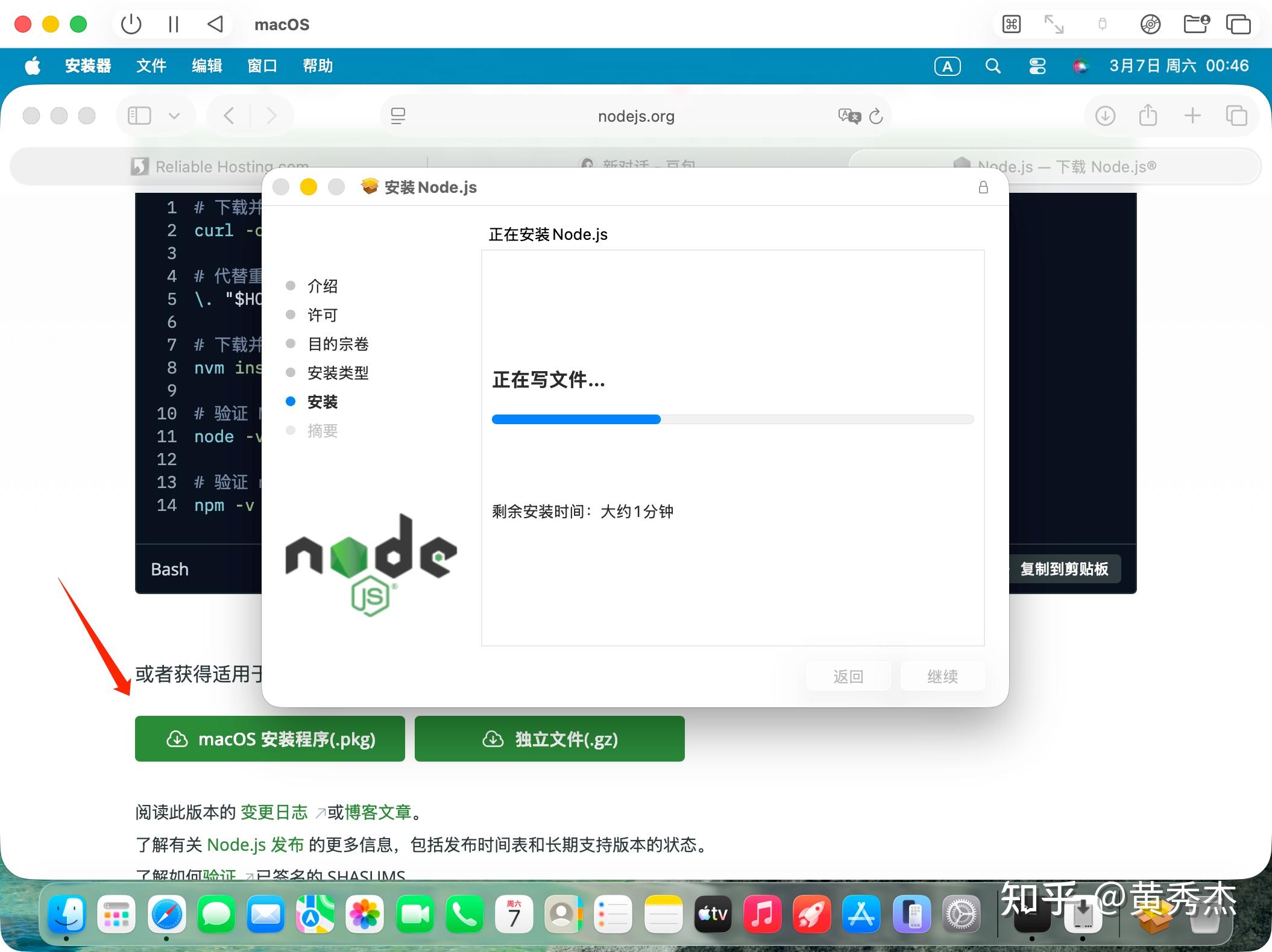Click the Safari downloads icon
1272x952 pixels.
[x=1105, y=116]
